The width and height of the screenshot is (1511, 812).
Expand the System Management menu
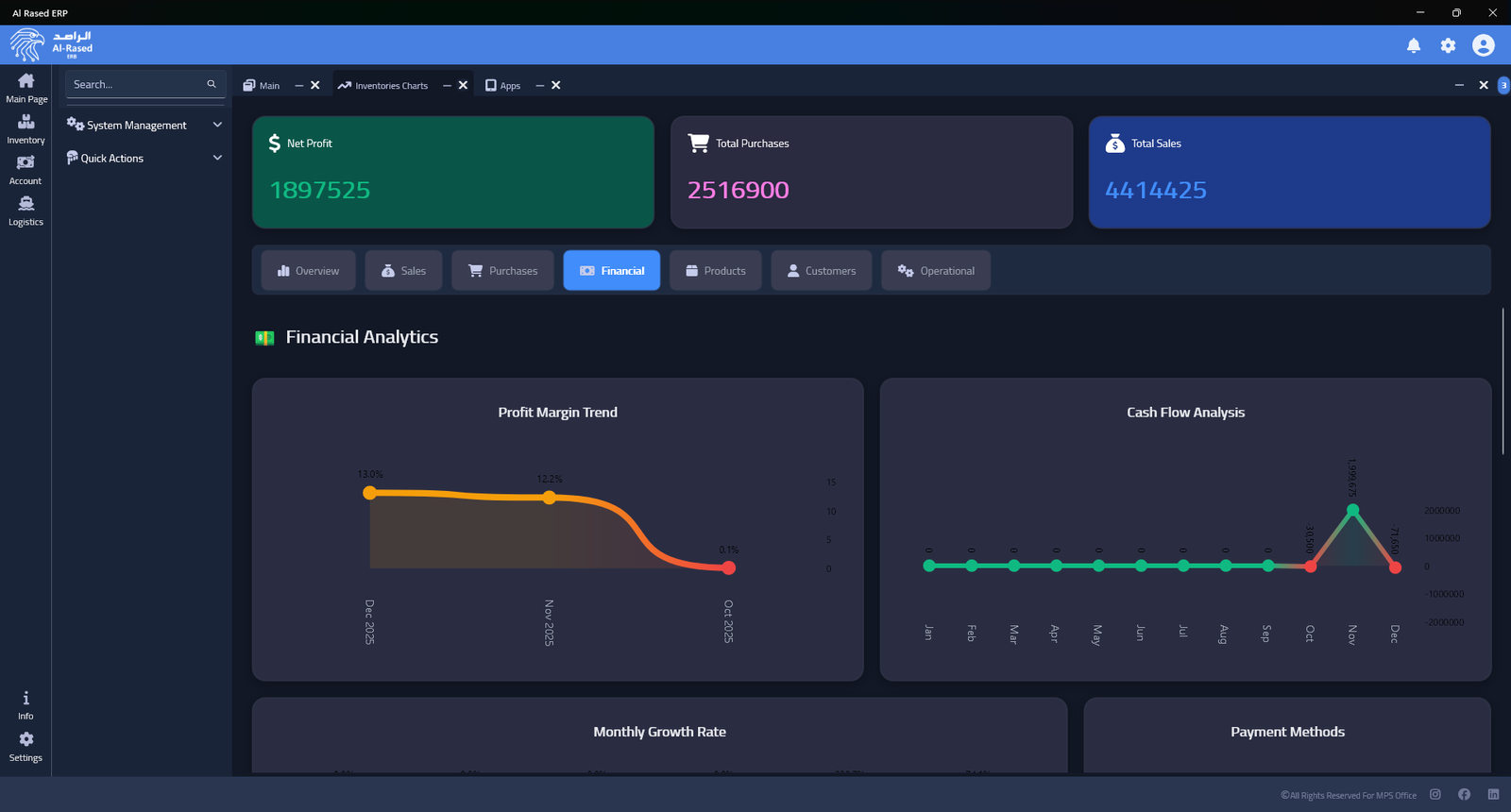[144, 125]
